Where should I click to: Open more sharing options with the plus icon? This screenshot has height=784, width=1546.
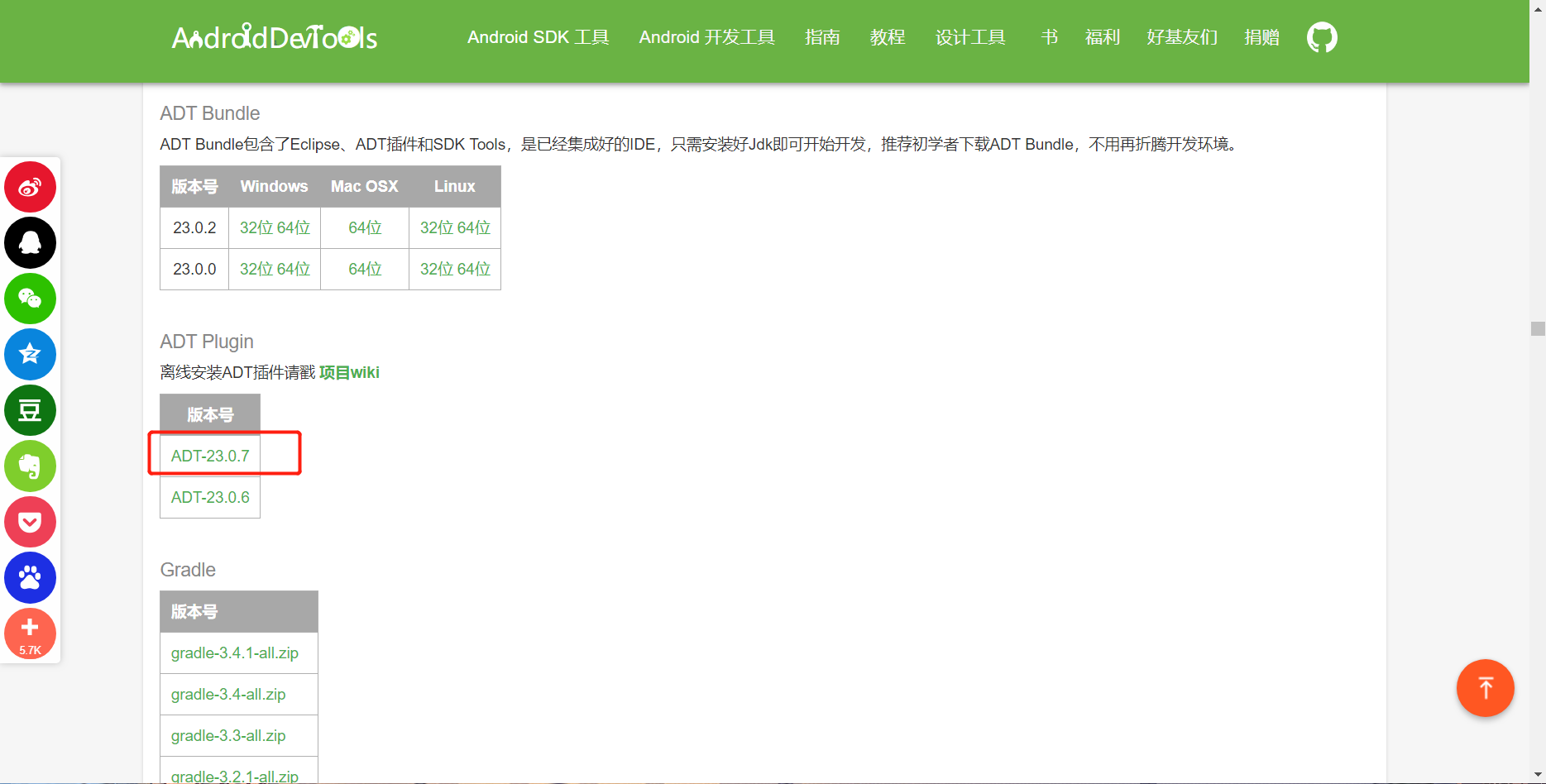(x=30, y=632)
